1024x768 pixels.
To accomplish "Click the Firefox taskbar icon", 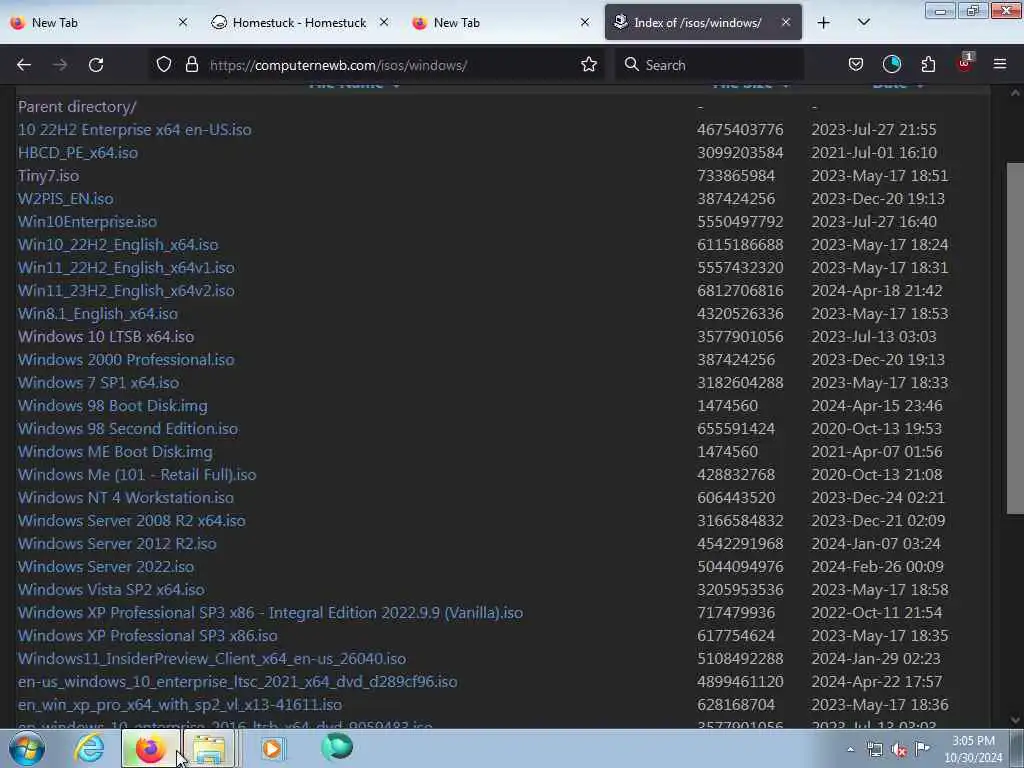I will pyautogui.click(x=150, y=748).
